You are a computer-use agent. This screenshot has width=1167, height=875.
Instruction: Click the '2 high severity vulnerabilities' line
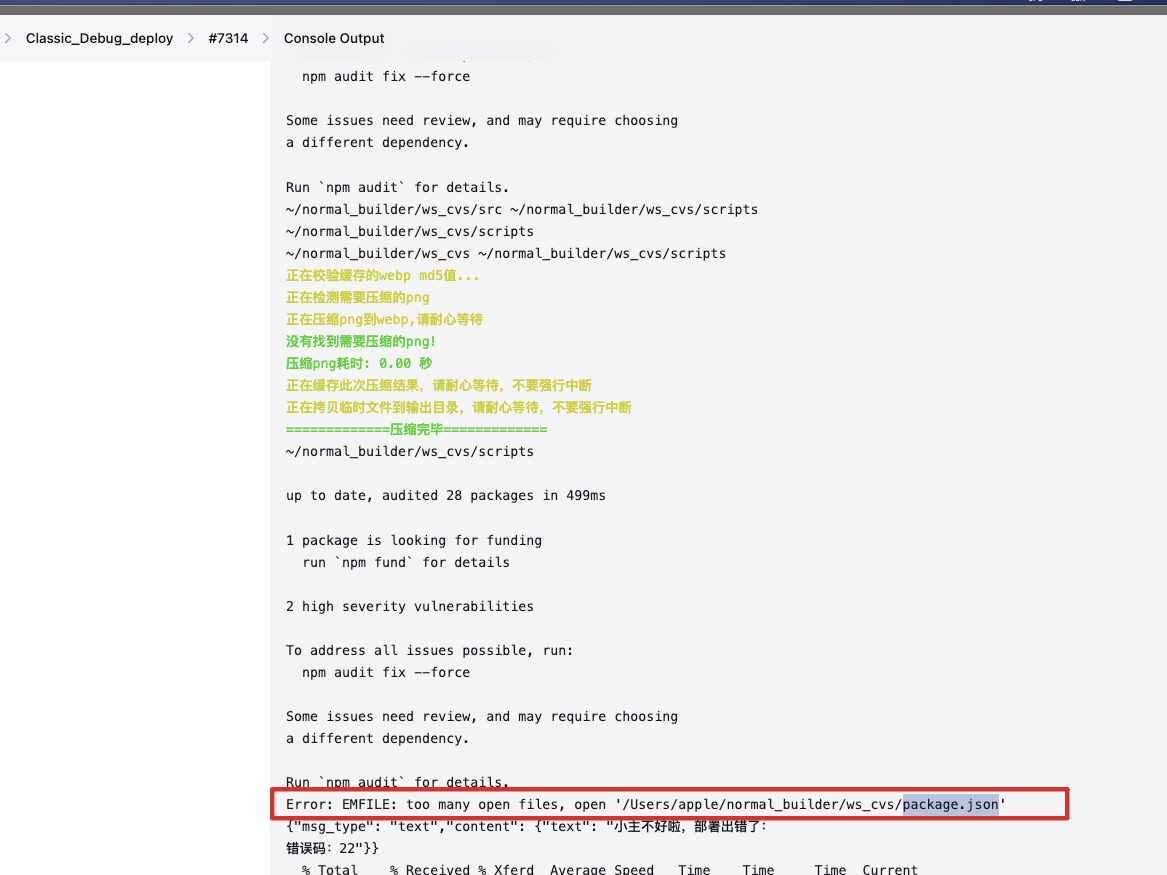[409, 606]
